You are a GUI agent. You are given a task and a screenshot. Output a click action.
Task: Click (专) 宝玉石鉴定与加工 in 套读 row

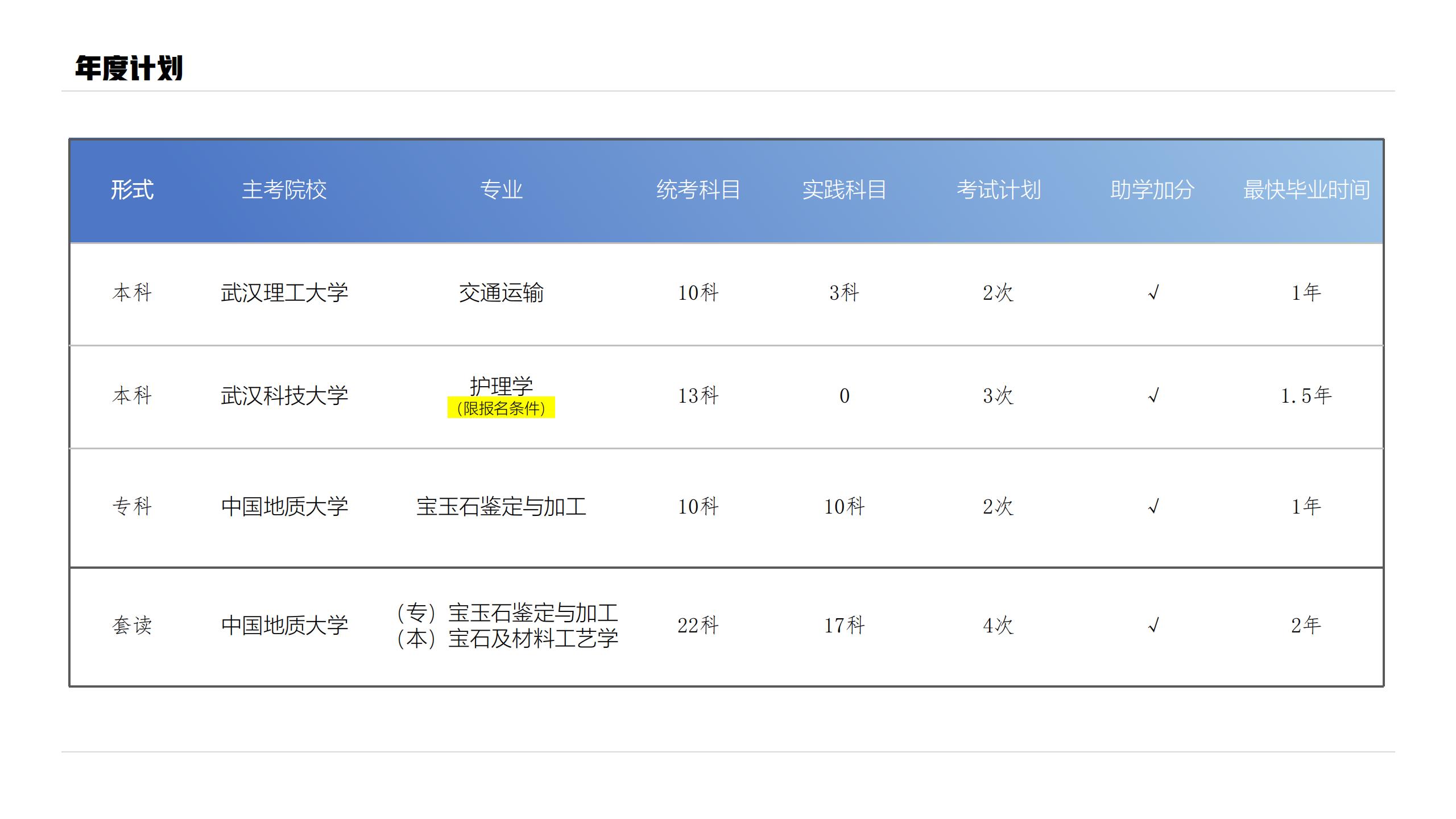click(507, 613)
